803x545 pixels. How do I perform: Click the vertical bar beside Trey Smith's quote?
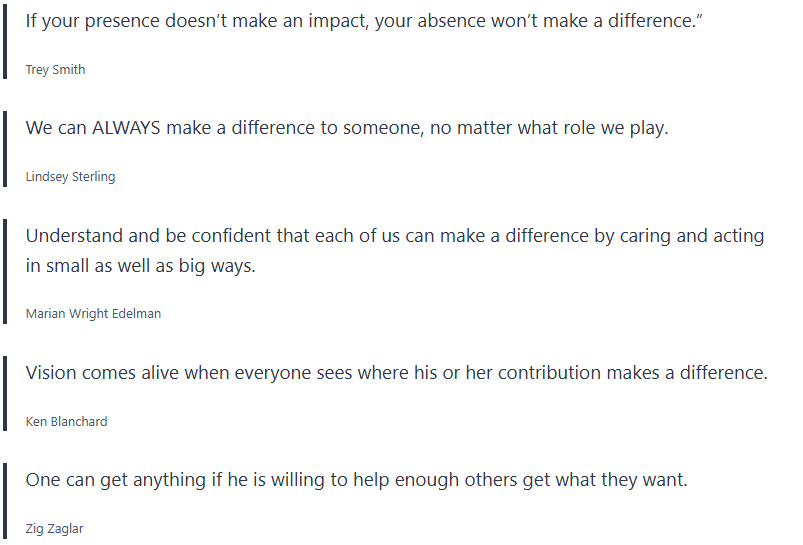click(x=6, y=41)
